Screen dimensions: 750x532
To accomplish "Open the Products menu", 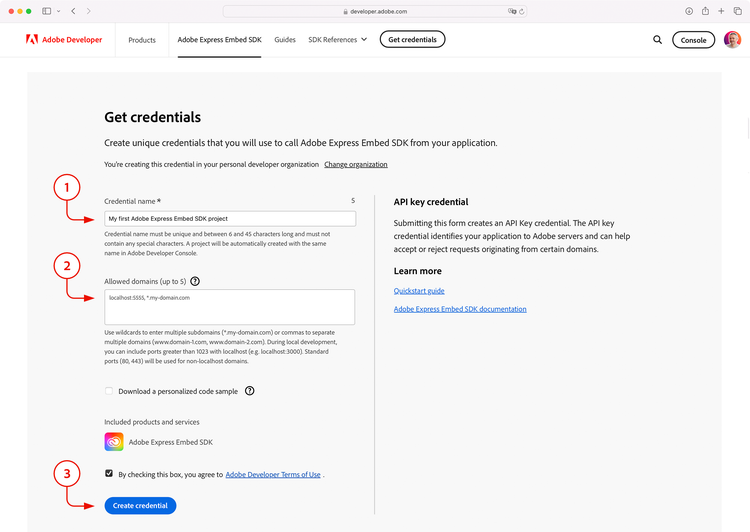I will click(142, 40).
